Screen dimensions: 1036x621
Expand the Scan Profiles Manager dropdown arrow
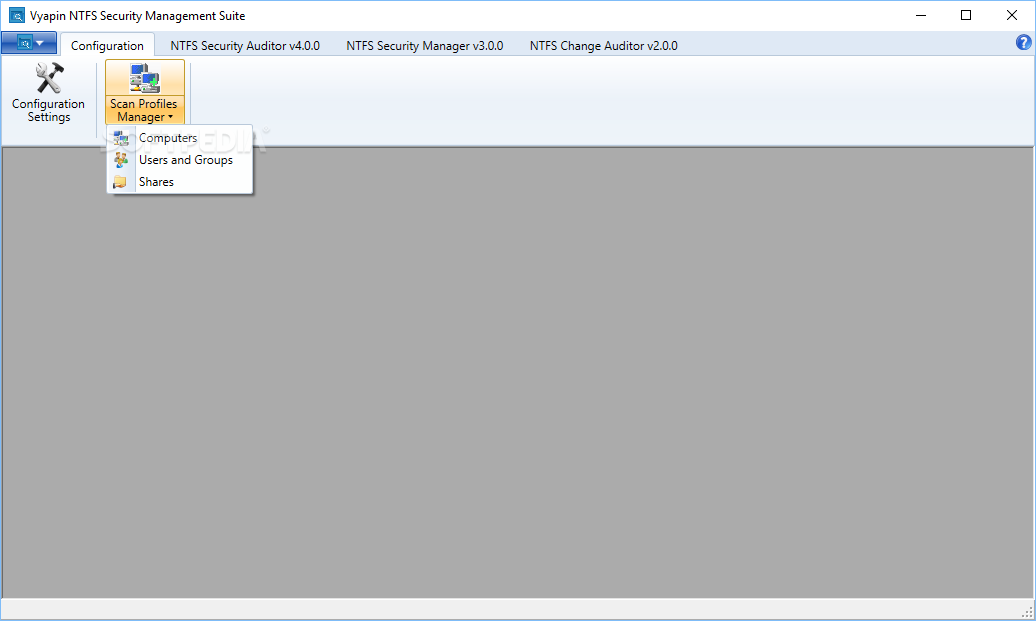[x=170, y=117]
